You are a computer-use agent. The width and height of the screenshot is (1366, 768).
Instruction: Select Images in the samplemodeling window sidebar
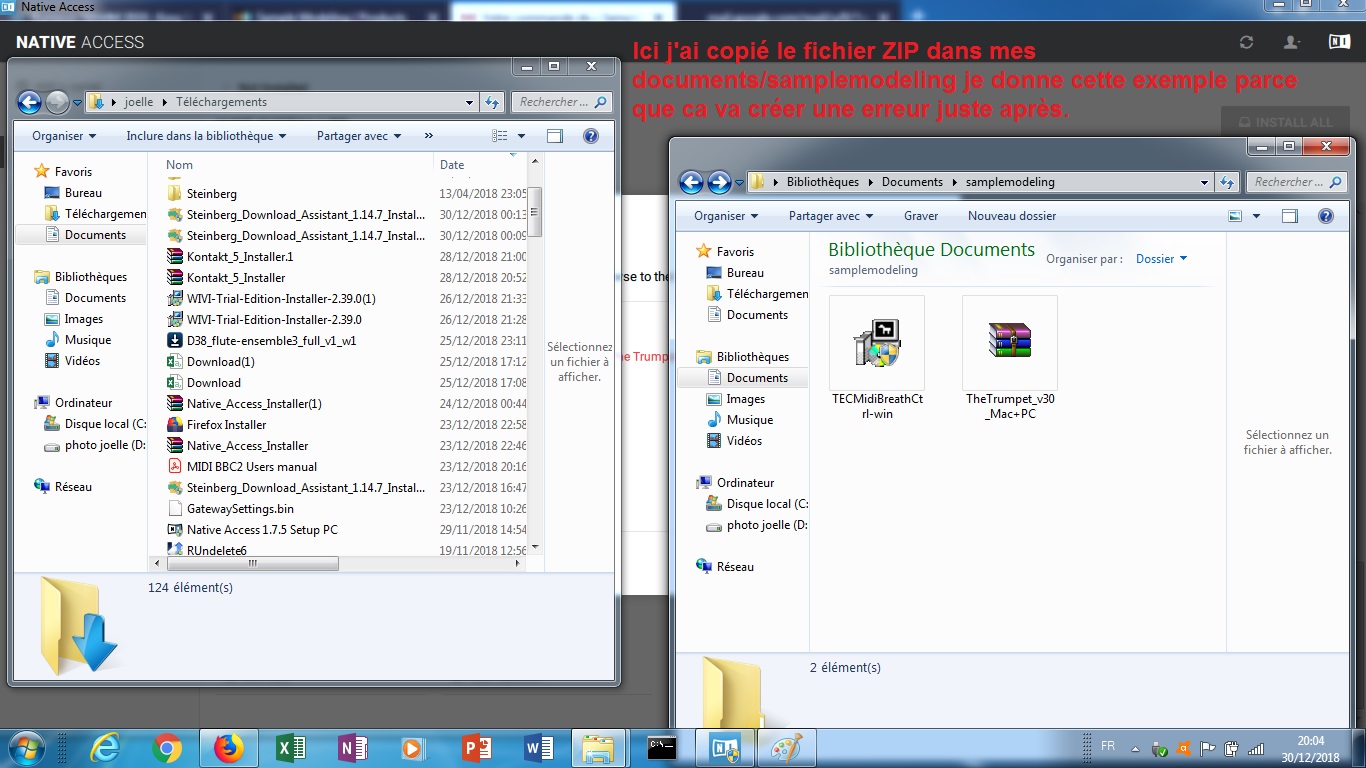(746, 399)
